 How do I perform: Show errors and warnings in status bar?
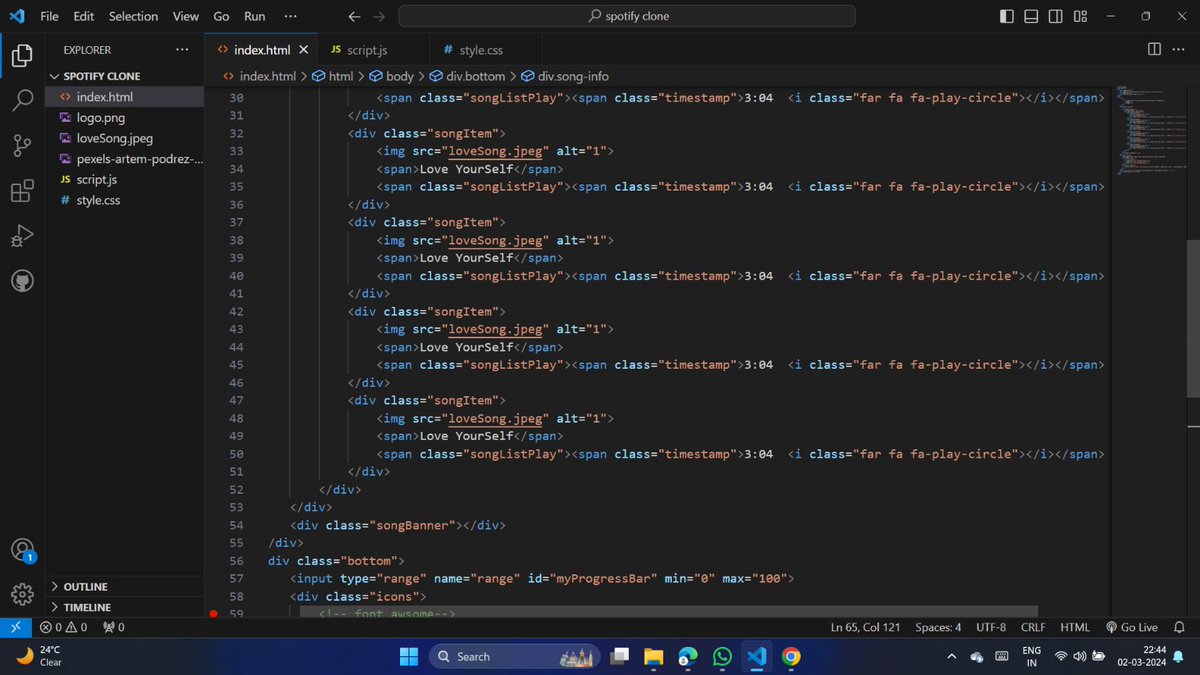click(63, 627)
